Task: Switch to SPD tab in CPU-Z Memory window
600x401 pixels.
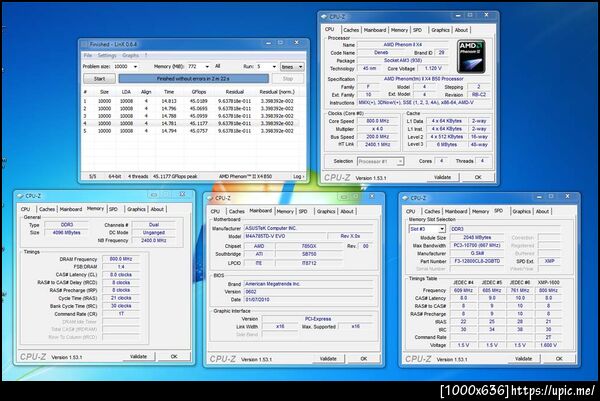Action: click(113, 209)
